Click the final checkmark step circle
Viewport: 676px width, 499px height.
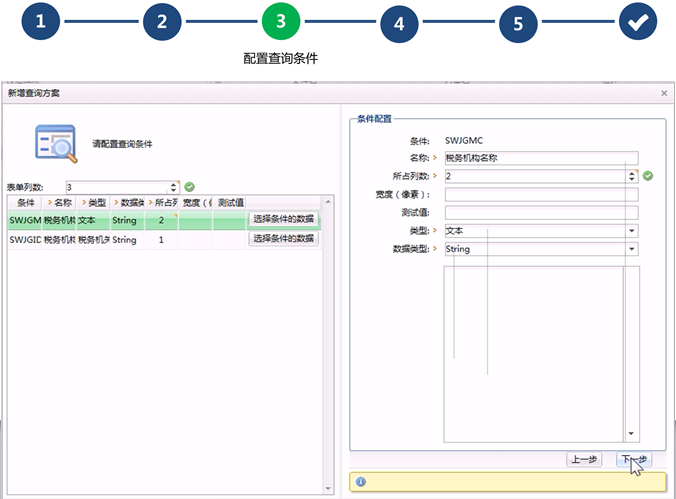(637, 22)
